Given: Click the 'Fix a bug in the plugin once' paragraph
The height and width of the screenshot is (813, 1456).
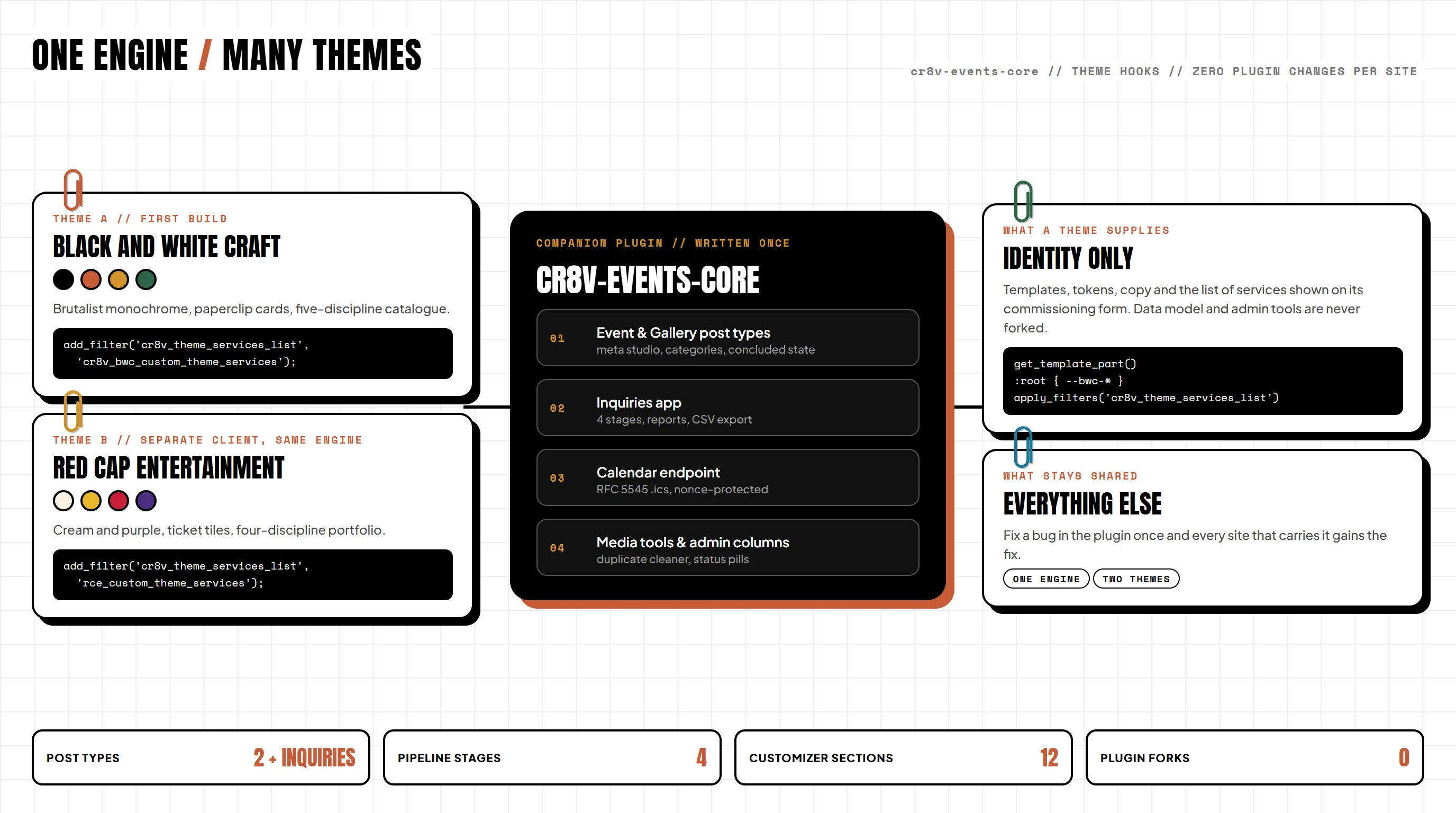Looking at the screenshot, I should [x=1195, y=545].
